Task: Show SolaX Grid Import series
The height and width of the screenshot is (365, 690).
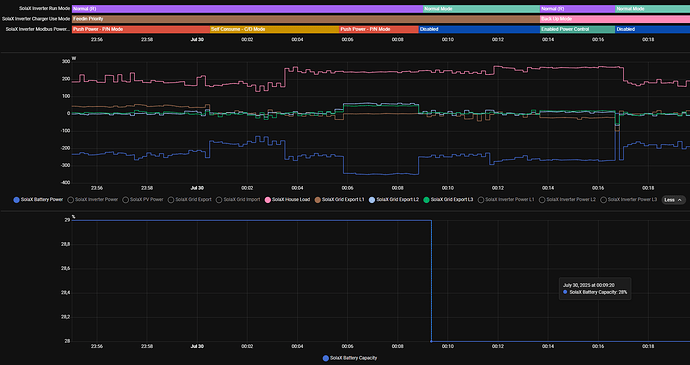Action: click(x=238, y=199)
